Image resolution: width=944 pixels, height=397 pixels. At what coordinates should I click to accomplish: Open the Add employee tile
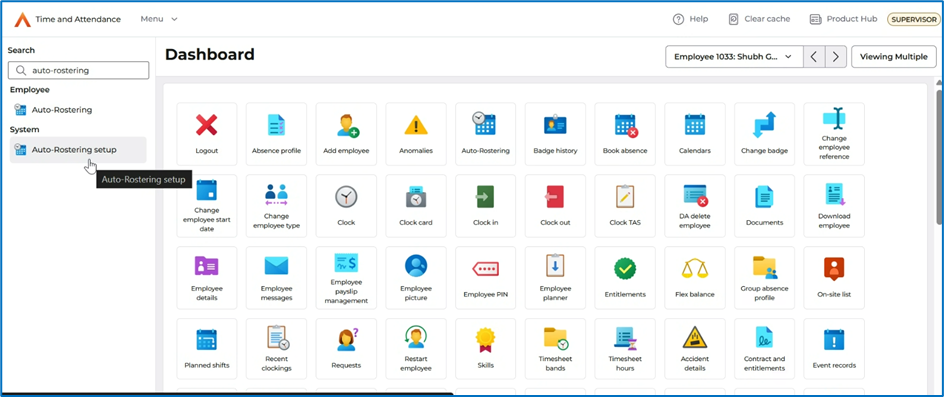[x=346, y=134]
